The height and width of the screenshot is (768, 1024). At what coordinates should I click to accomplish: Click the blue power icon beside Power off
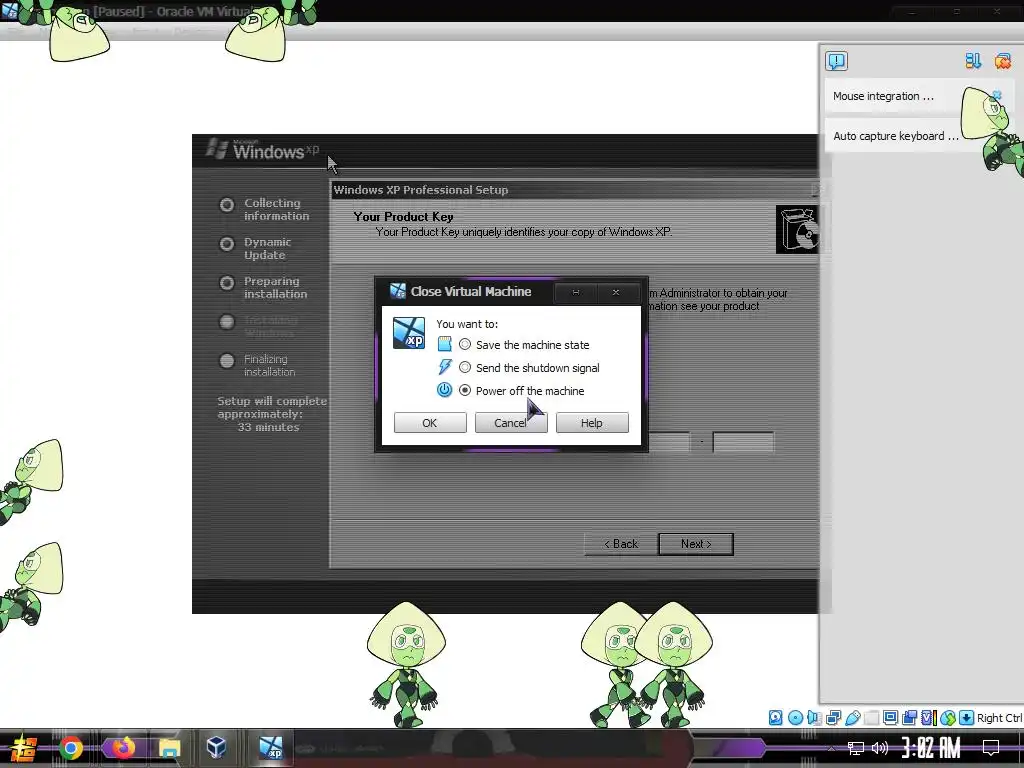pos(444,390)
